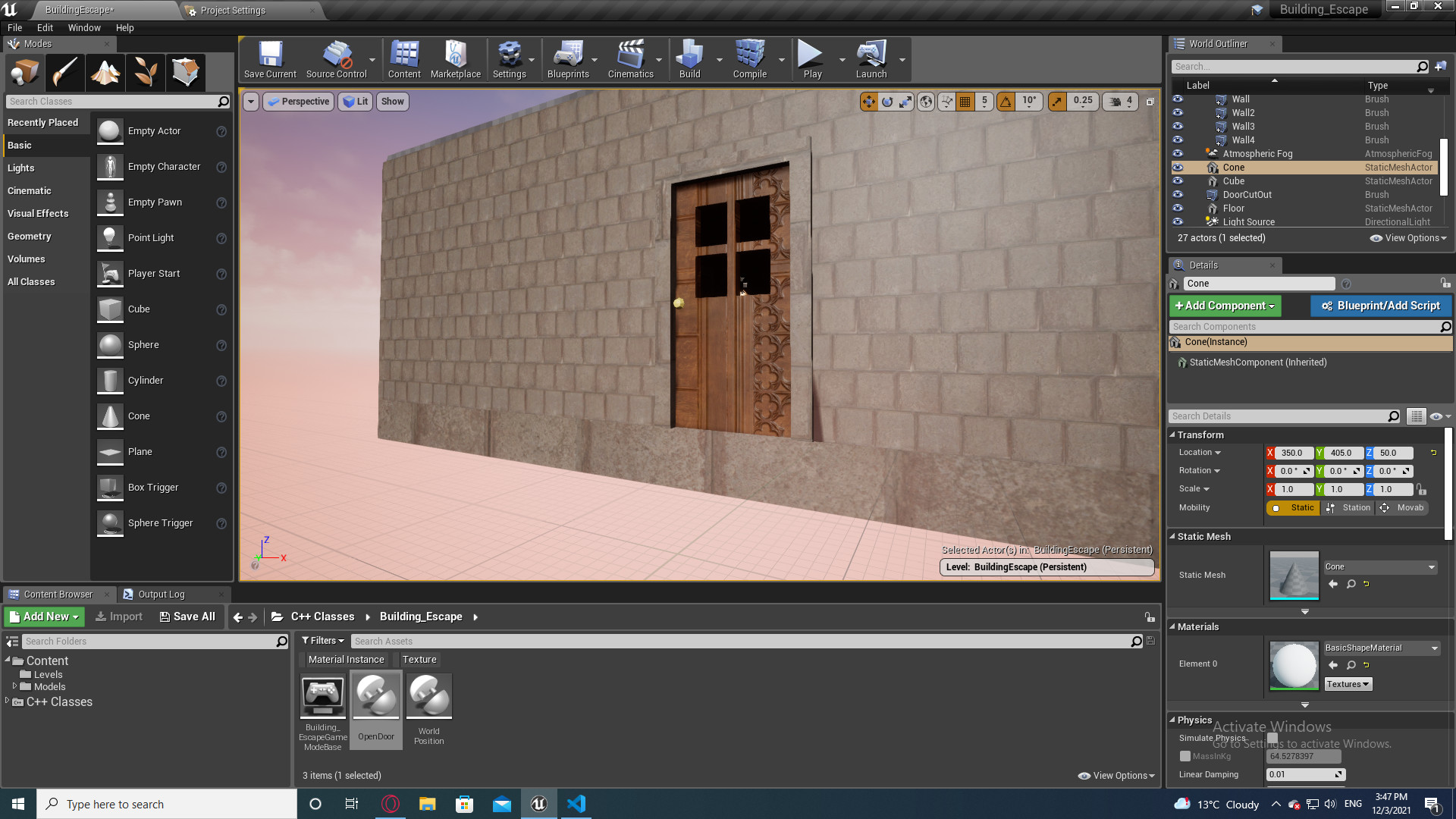Select the Foliage mode icon
This screenshot has width=1456, height=819.
[x=146, y=72]
